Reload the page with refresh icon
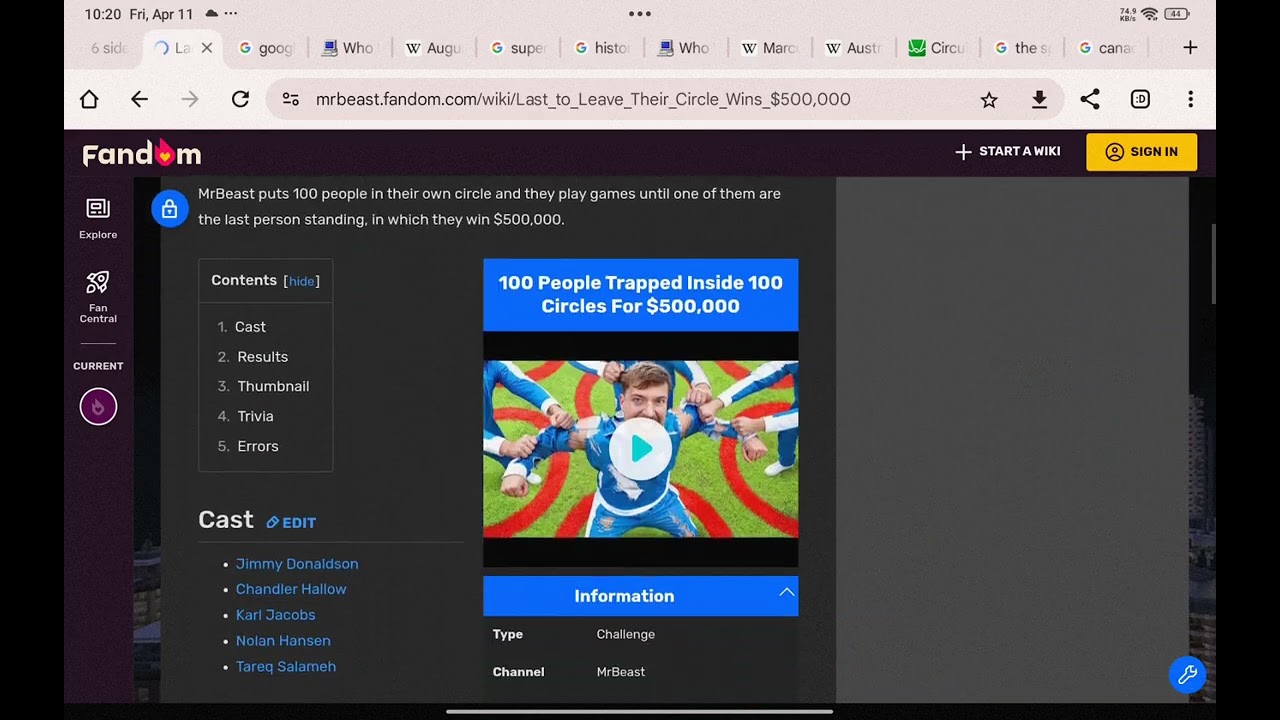This screenshot has width=1280, height=720. (x=240, y=99)
